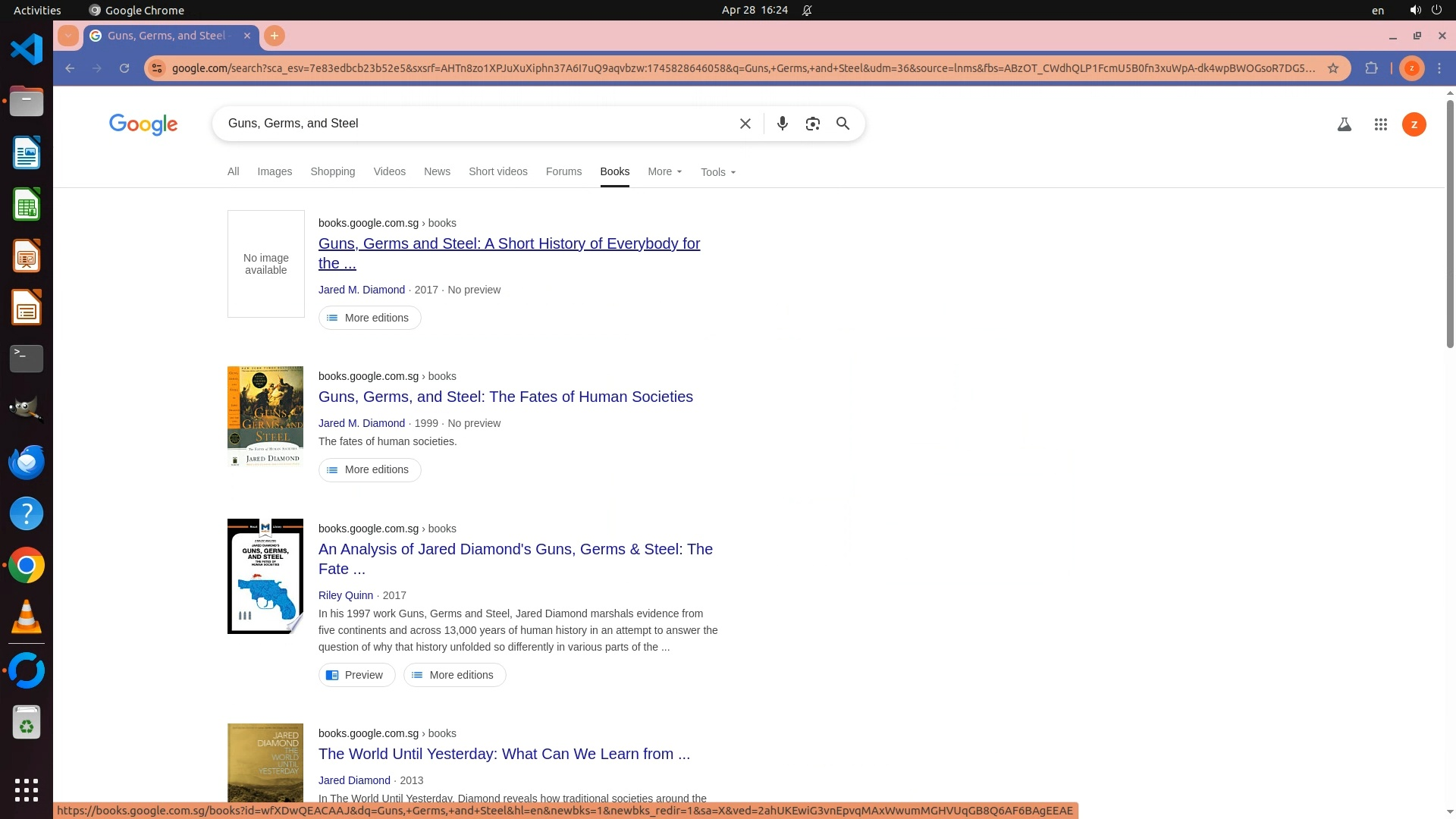Switch to the Forums tab
This screenshot has height=819, width=1456.
(563, 172)
